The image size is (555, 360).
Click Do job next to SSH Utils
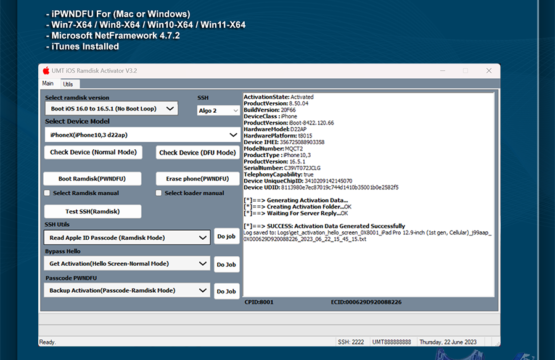coord(227,236)
